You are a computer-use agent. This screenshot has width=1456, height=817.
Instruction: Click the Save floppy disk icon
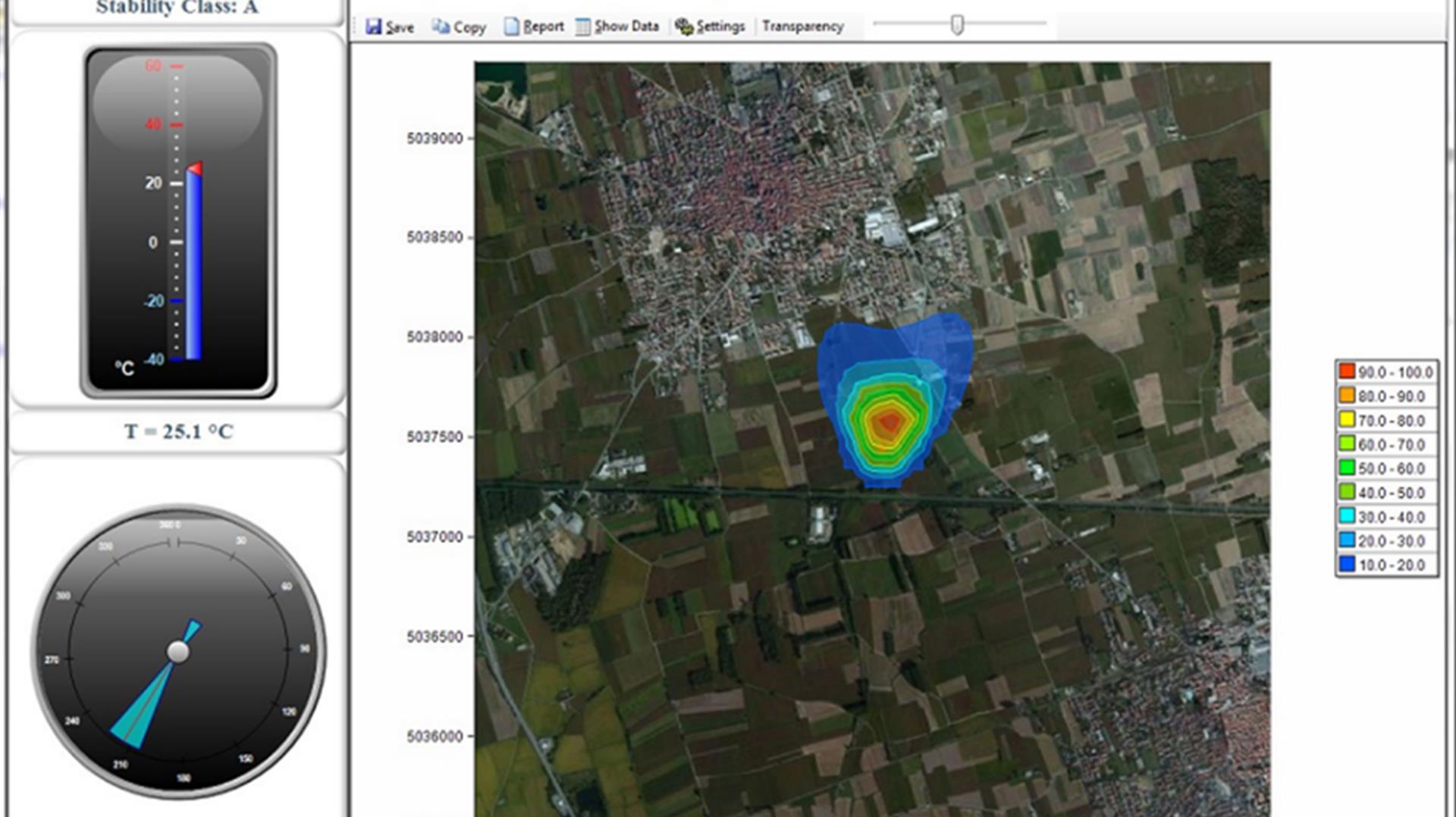[x=373, y=27]
